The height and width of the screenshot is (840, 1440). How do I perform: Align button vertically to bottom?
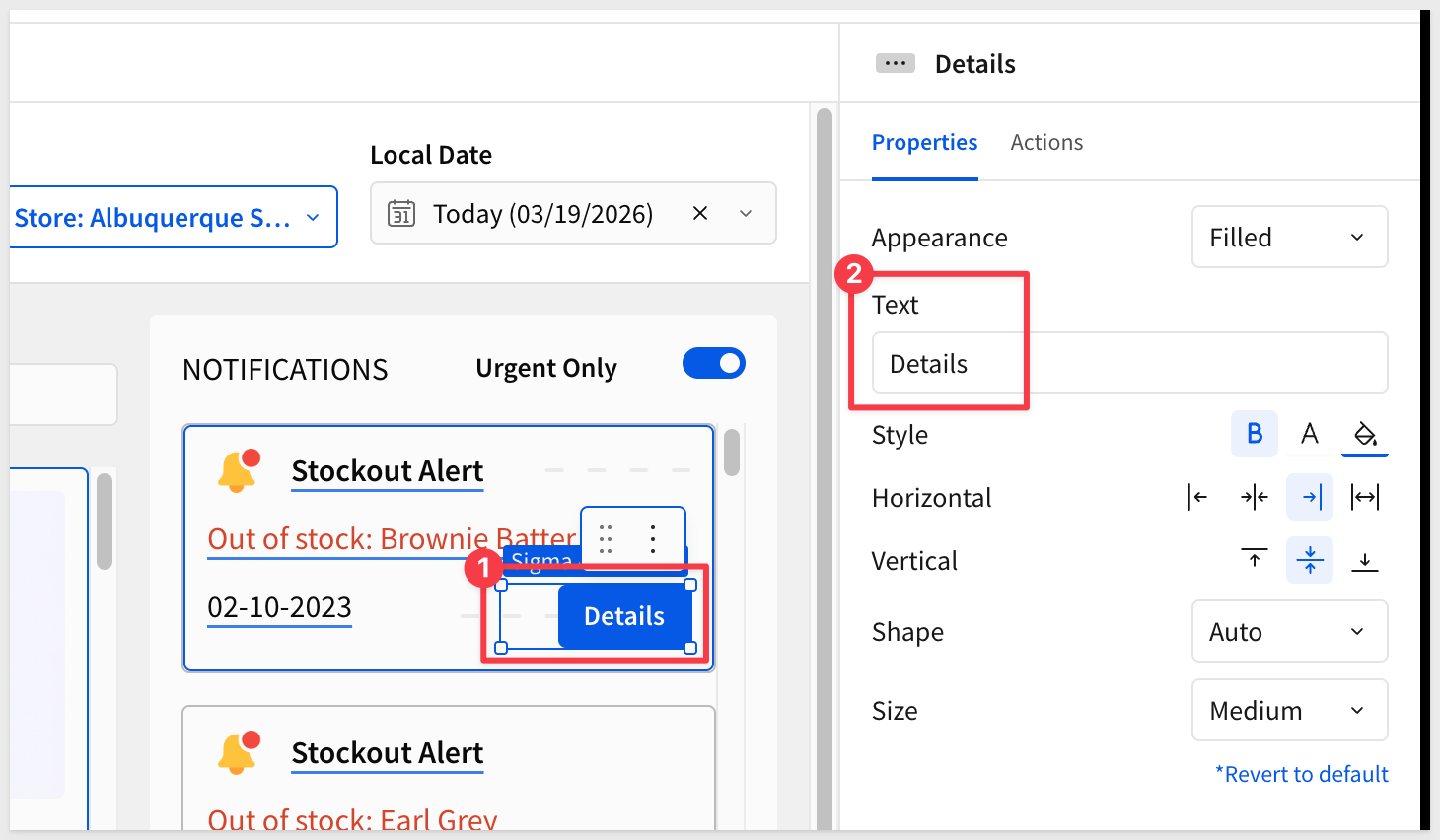(x=1364, y=560)
